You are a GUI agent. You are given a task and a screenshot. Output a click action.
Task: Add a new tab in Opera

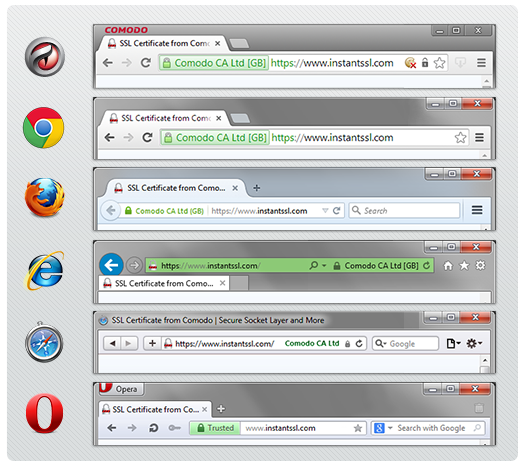[221, 409]
